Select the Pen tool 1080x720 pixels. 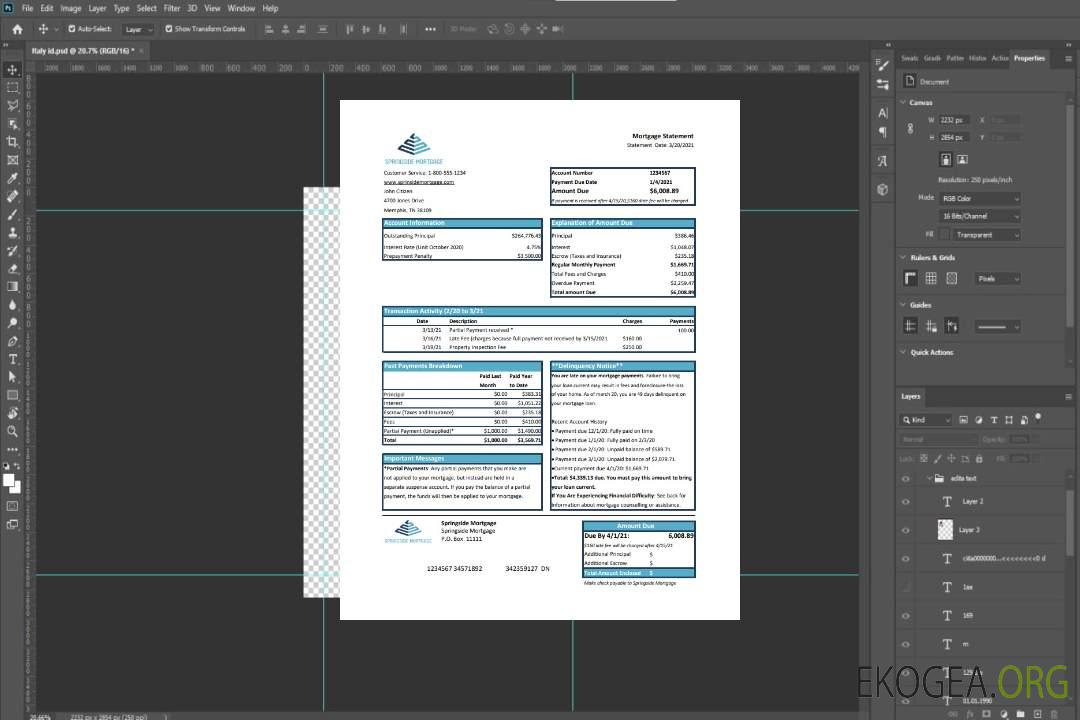click(x=12, y=341)
